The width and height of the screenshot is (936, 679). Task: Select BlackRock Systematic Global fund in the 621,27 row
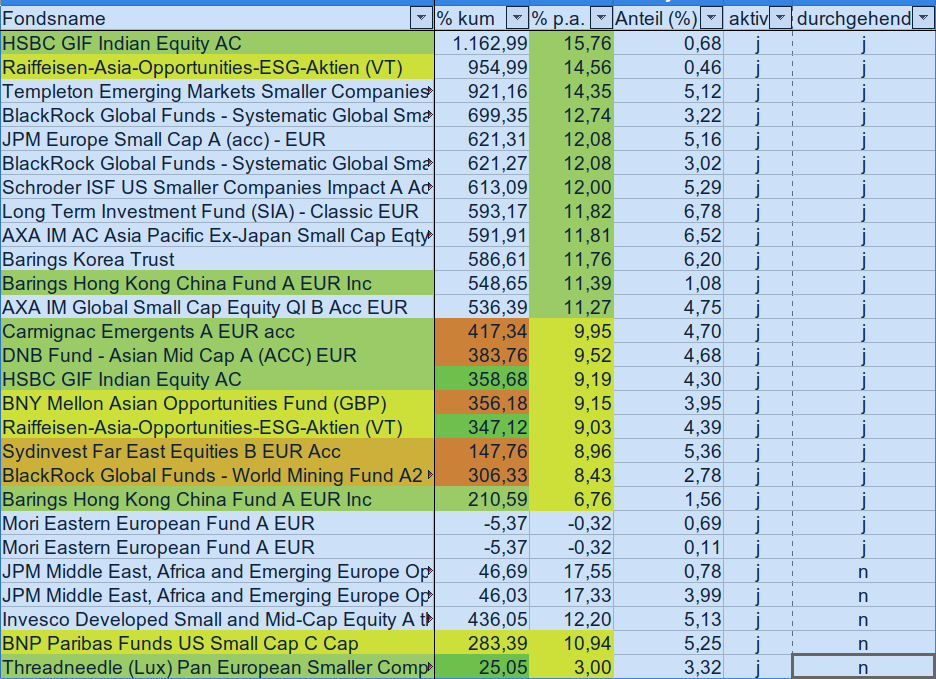point(217,163)
